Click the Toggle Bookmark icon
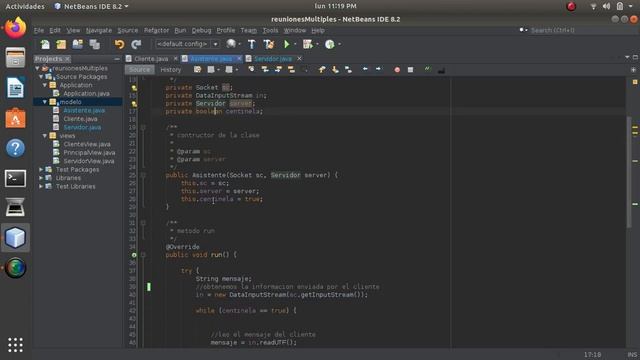Viewport: 640px width, 360px height. (x=348, y=70)
